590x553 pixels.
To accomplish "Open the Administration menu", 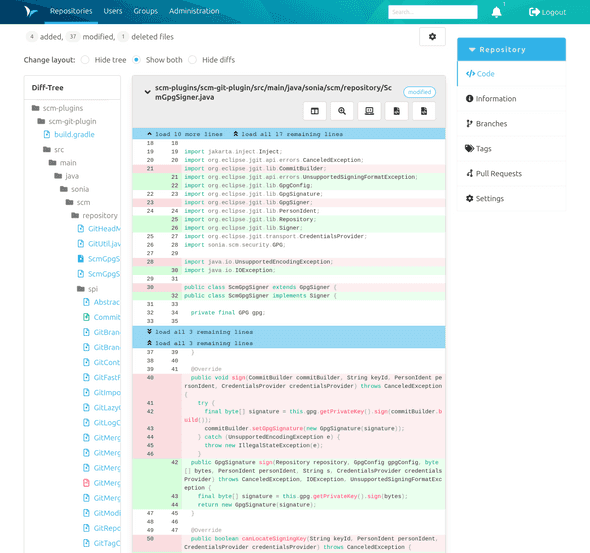I will pos(194,11).
